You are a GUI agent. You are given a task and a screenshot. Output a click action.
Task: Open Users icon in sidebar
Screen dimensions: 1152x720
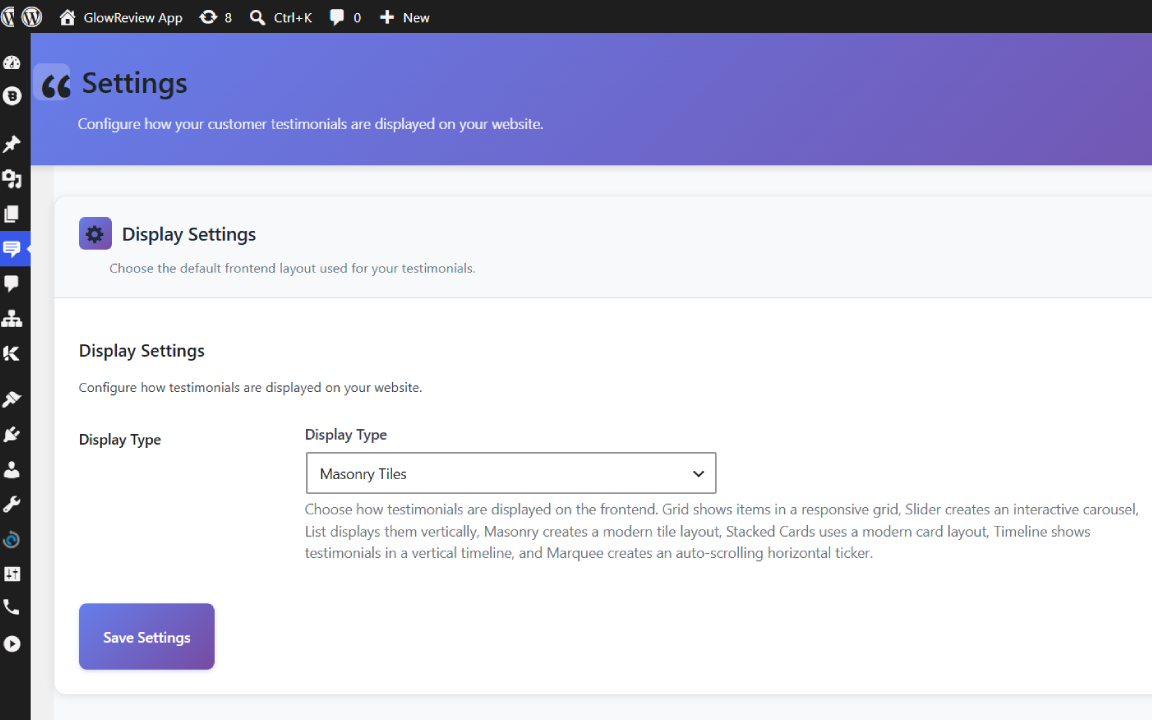click(x=12, y=469)
